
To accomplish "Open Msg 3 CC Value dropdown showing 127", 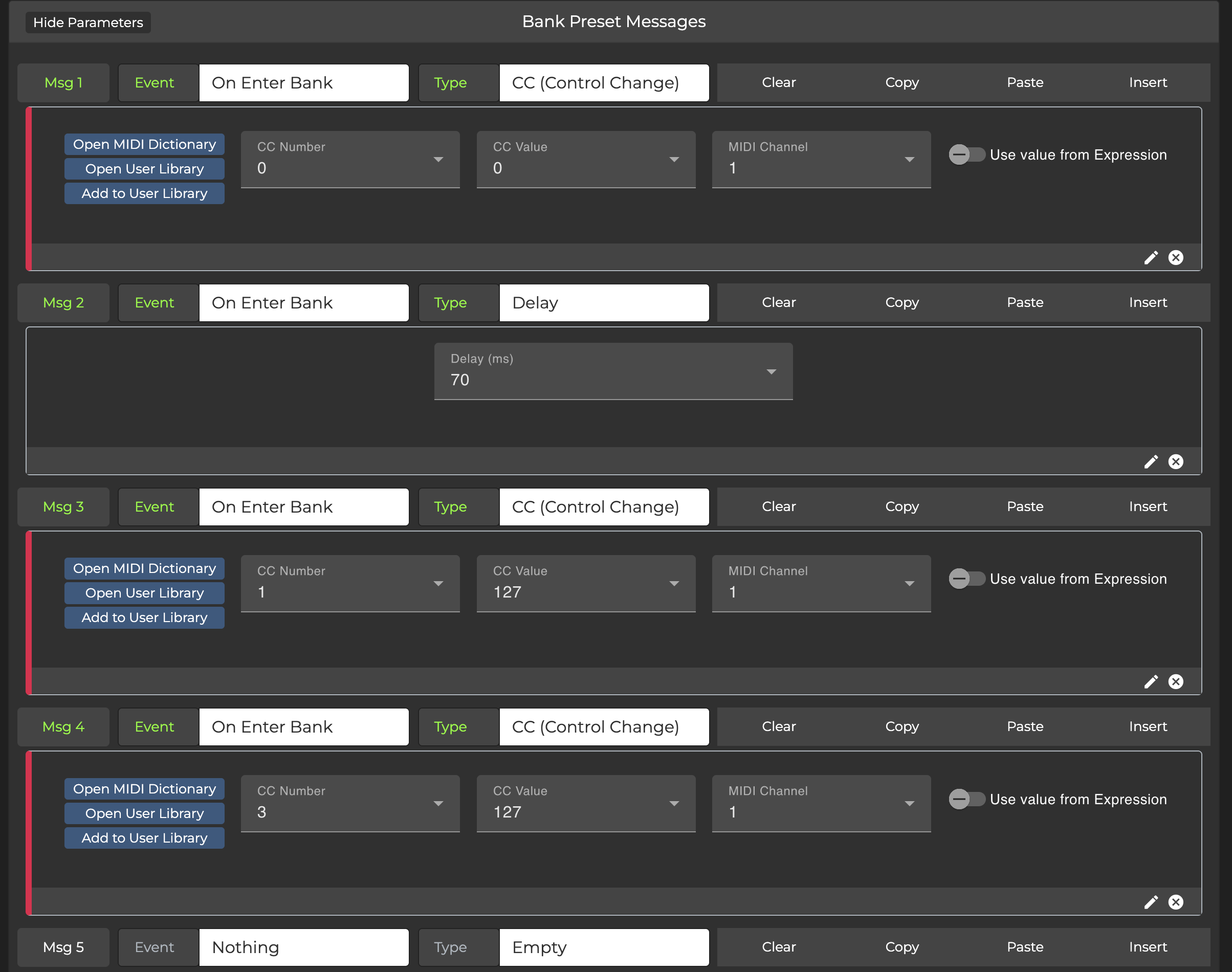I will click(585, 583).
